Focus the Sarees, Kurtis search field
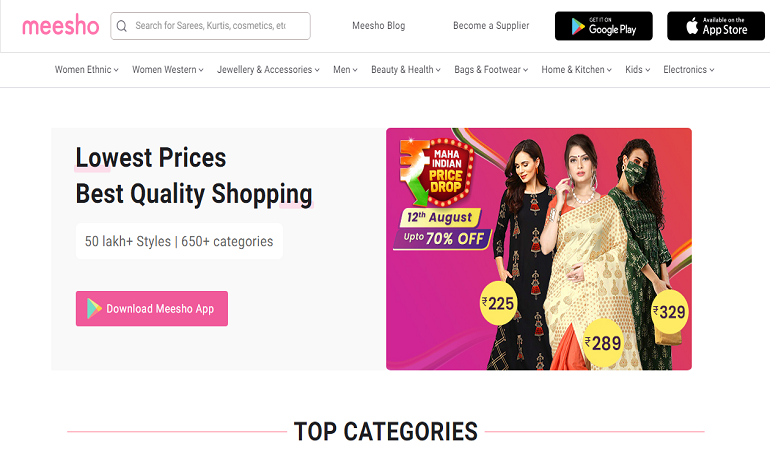Image resolution: width=770 pixels, height=470 pixels. coord(210,26)
